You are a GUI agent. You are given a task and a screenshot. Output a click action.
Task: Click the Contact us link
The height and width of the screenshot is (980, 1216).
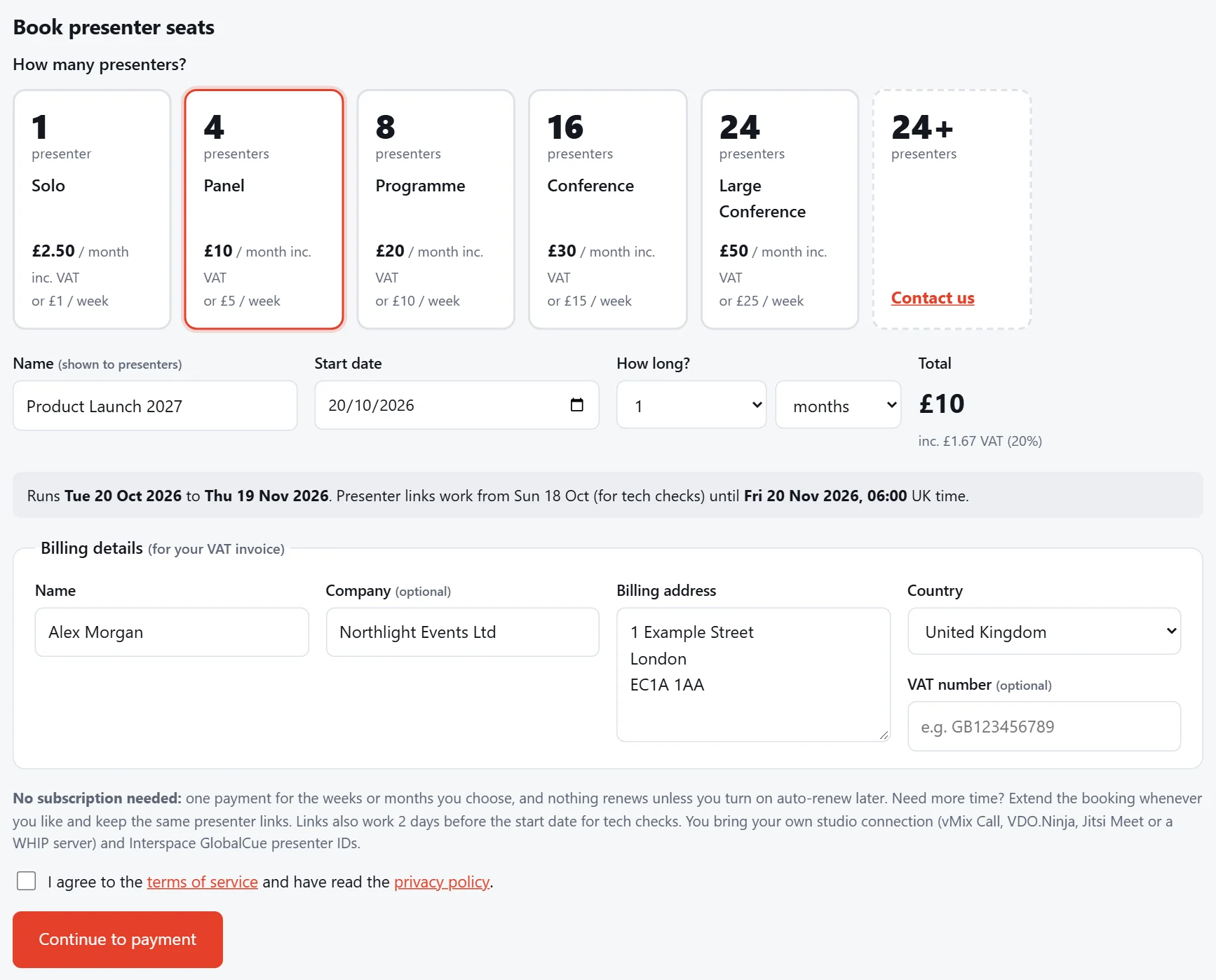click(x=932, y=298)
